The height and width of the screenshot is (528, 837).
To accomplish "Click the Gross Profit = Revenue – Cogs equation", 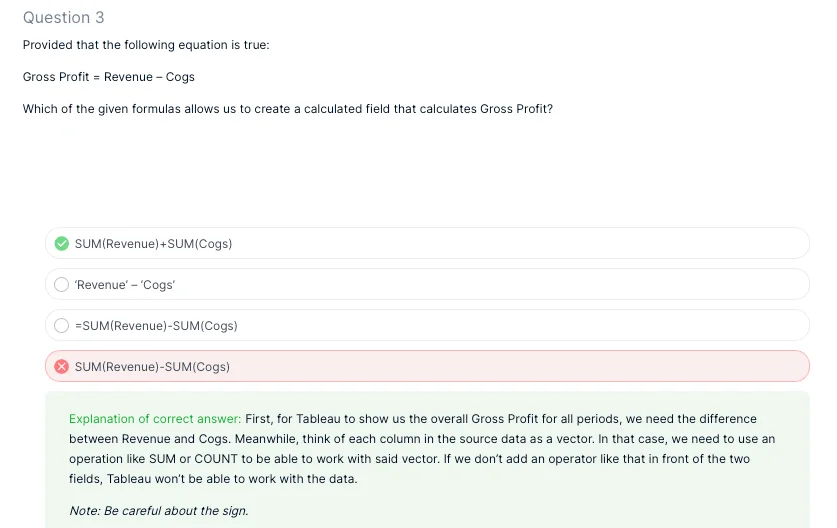I will (109, 77).
